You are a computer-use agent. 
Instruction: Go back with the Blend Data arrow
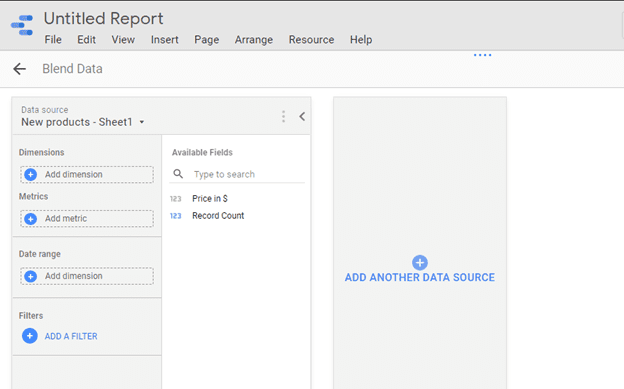click(x=20, y=69)
